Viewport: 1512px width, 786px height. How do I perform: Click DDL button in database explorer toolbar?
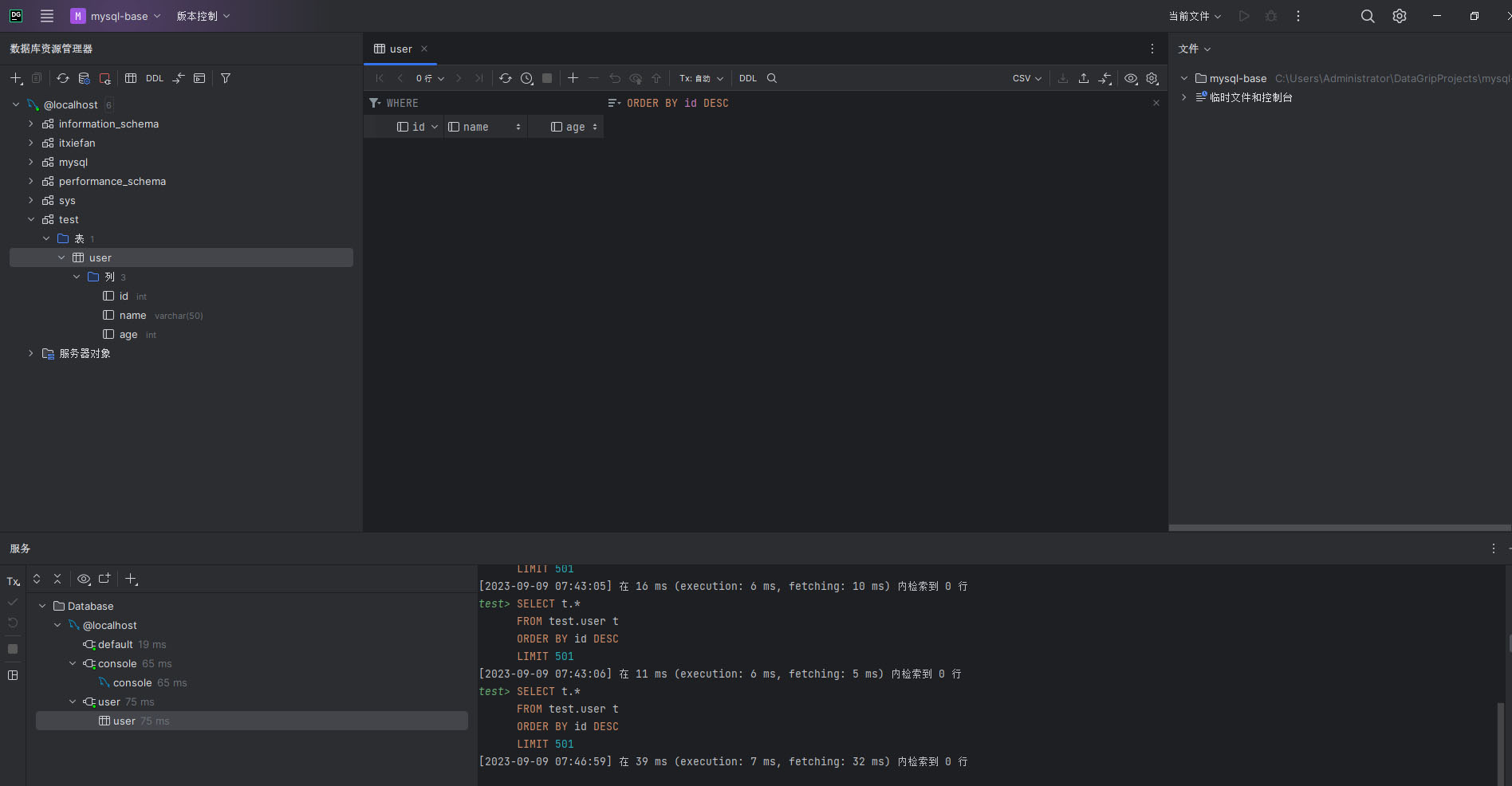[x=155, y=78]
